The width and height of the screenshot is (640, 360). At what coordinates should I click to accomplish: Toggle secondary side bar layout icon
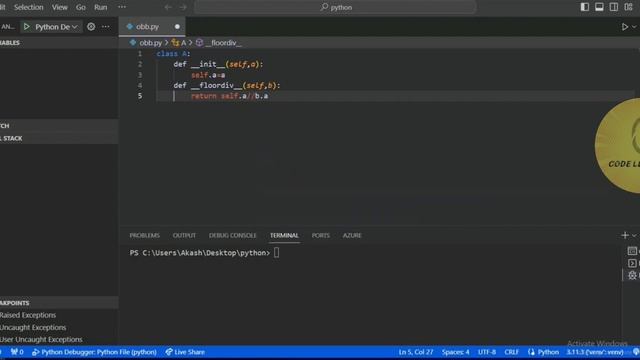(x=613, y=7)
